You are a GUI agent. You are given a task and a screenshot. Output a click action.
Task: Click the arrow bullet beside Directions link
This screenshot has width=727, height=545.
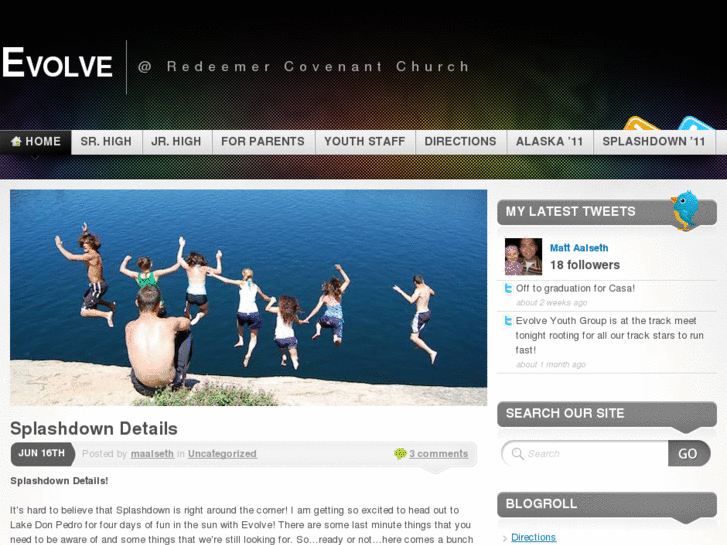click(505, 538)
